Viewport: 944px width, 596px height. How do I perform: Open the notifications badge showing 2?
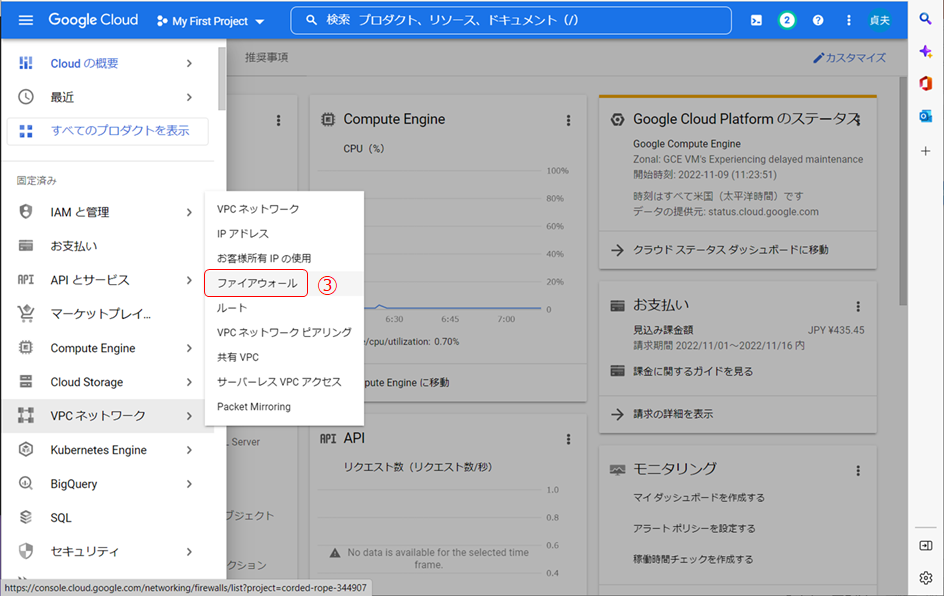787,20
